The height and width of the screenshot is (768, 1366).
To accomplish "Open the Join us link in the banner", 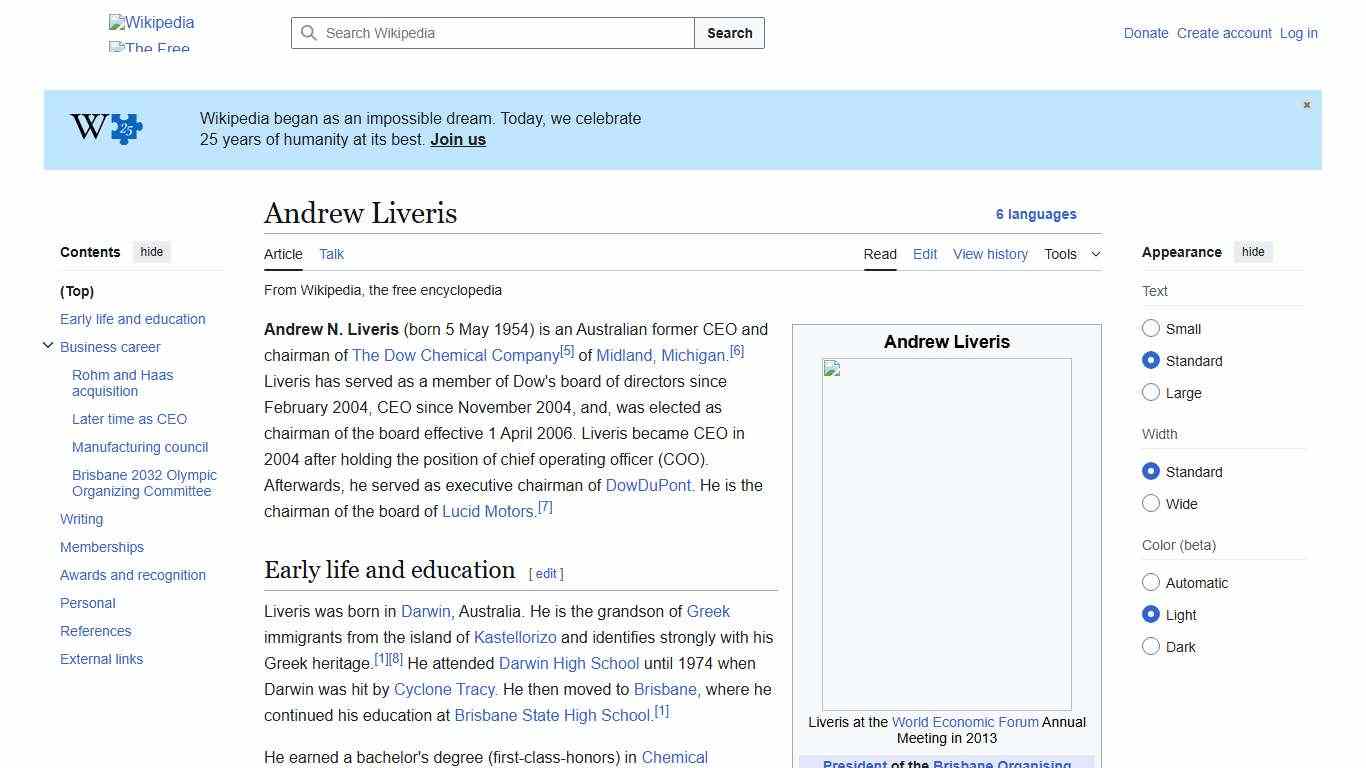I will click(457, 139).
